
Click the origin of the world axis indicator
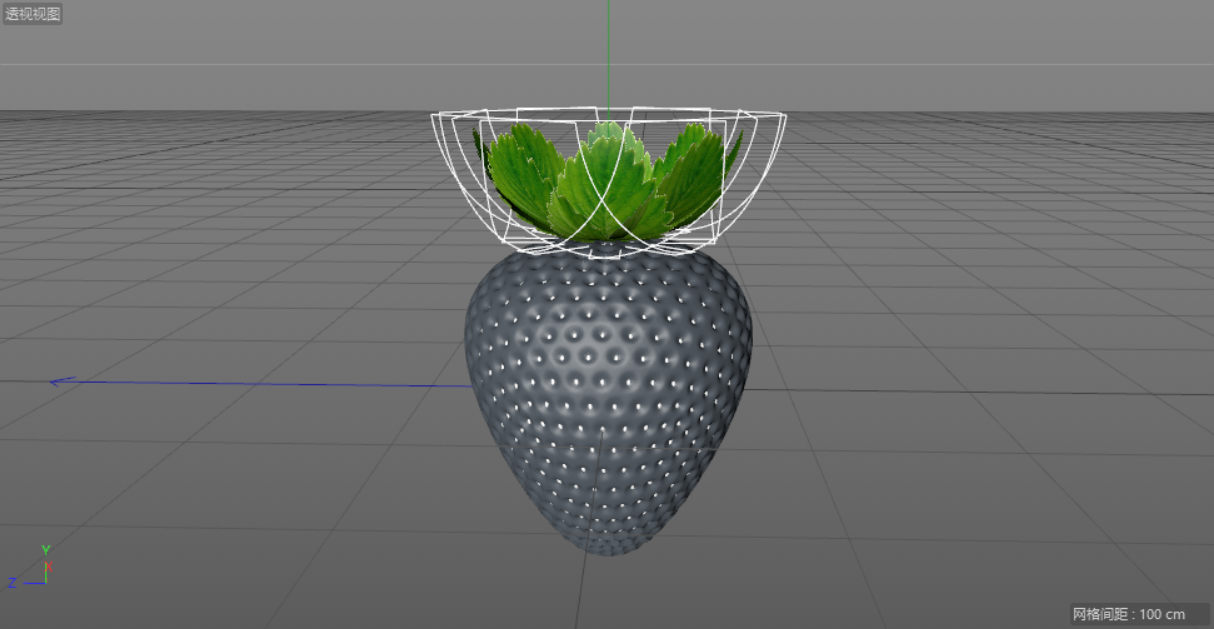[45, 583]
